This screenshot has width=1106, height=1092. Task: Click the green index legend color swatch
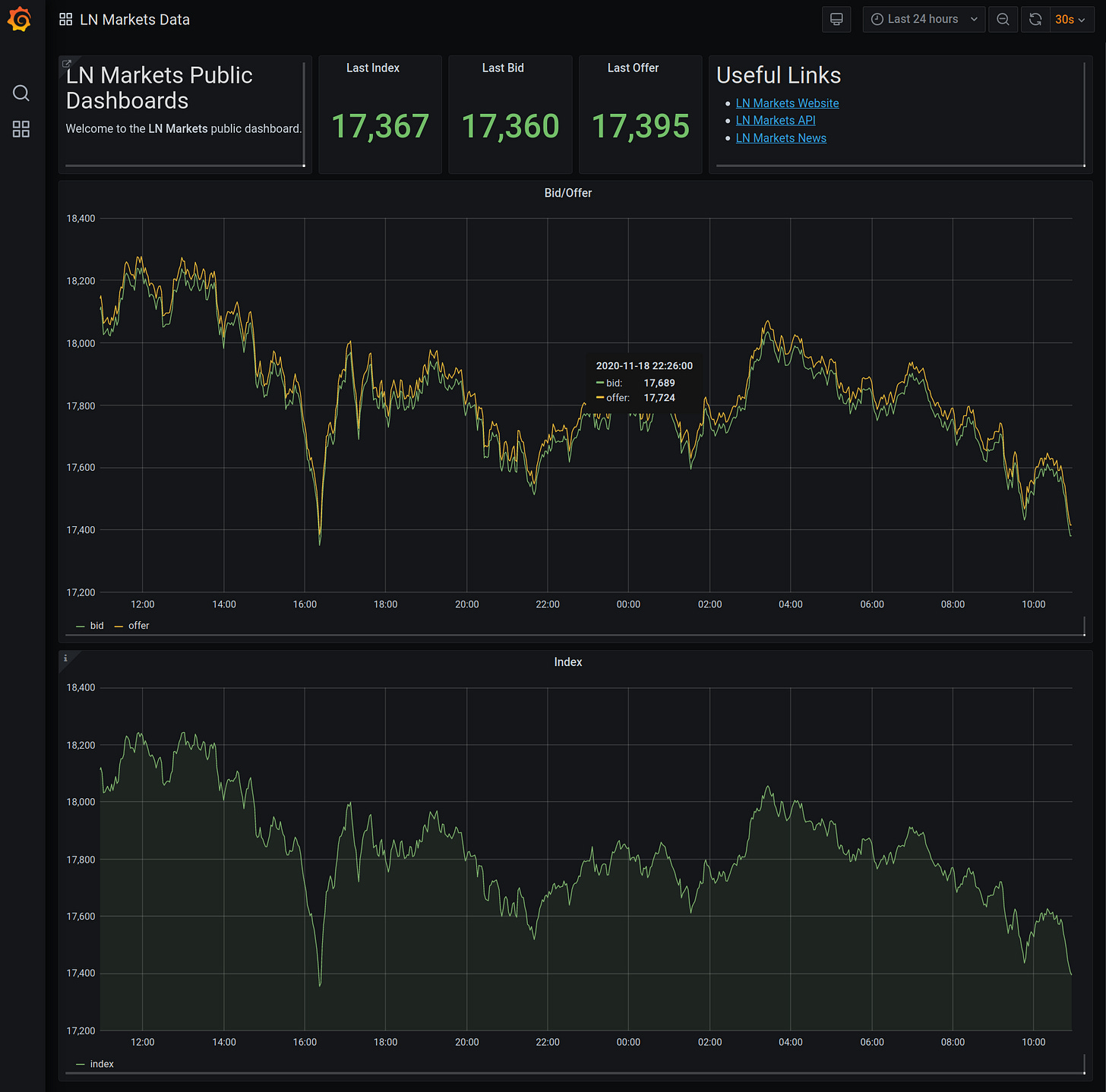click(x=81, y=1065)
